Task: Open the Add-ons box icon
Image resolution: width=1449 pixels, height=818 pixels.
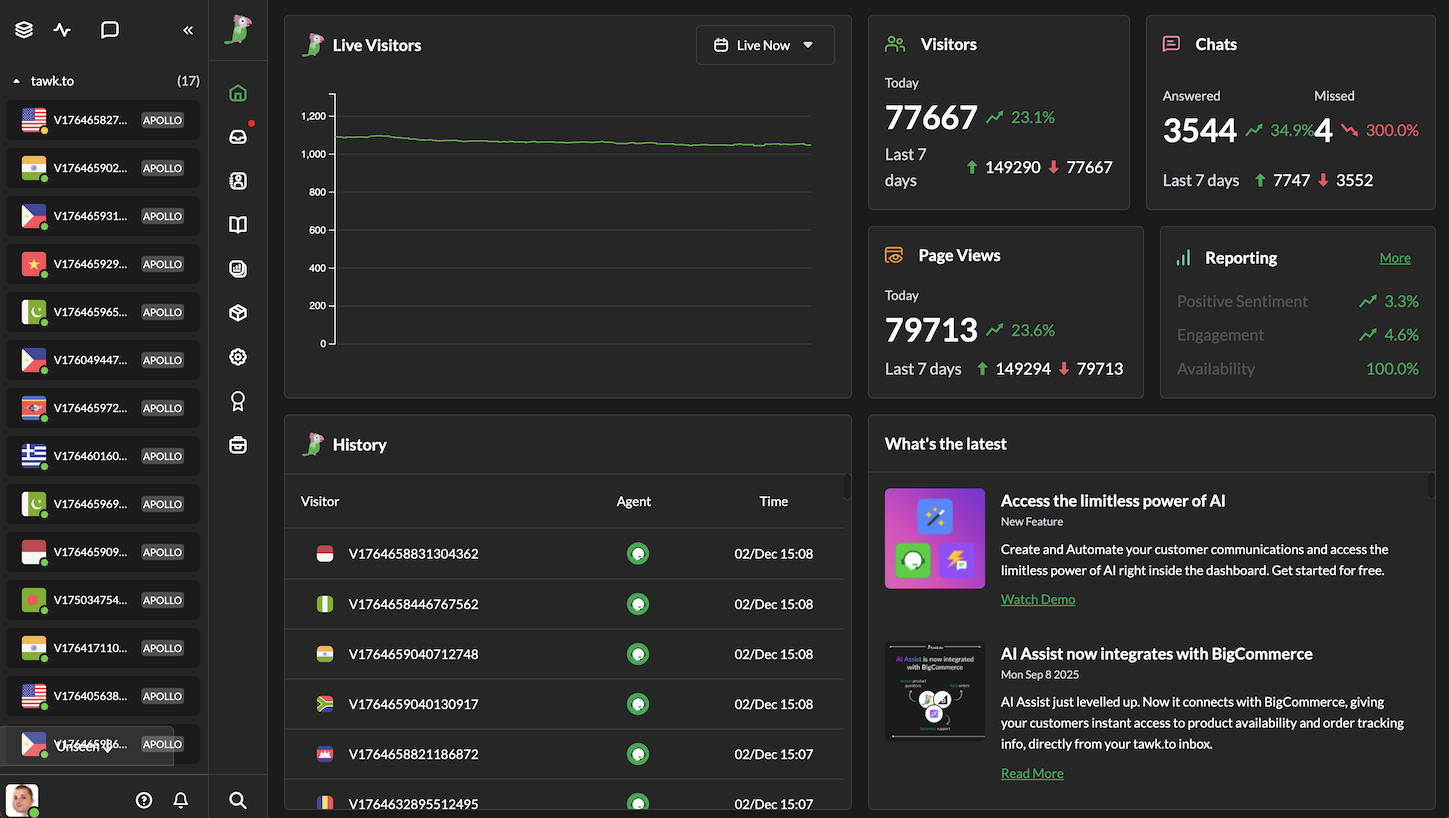Action: (237, 312)
